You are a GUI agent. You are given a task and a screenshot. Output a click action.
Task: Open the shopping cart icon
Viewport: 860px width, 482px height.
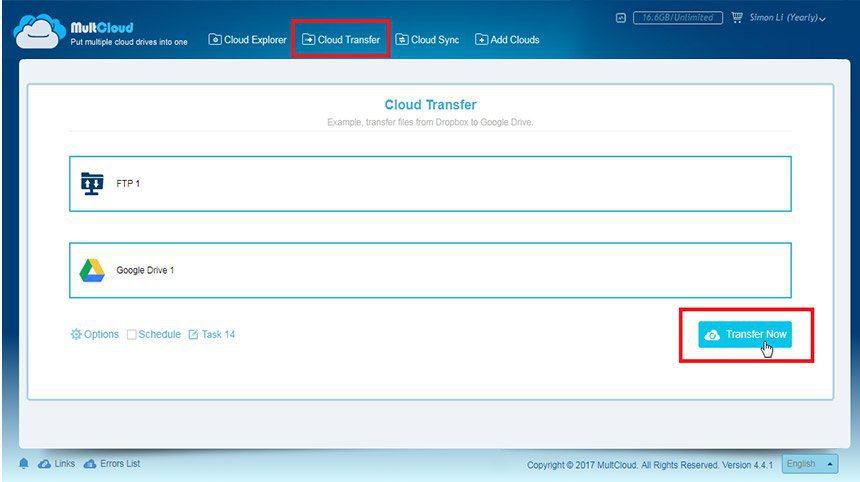coord(737,18)
